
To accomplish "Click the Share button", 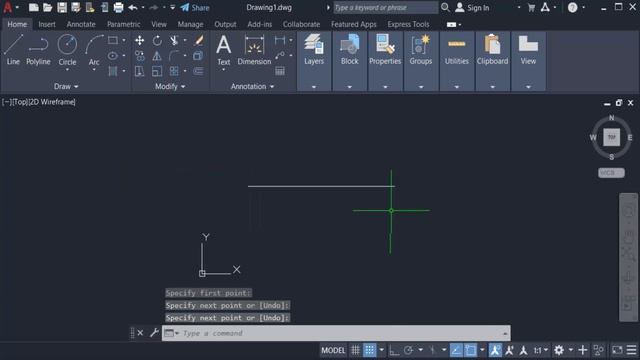I will point(195,7).
